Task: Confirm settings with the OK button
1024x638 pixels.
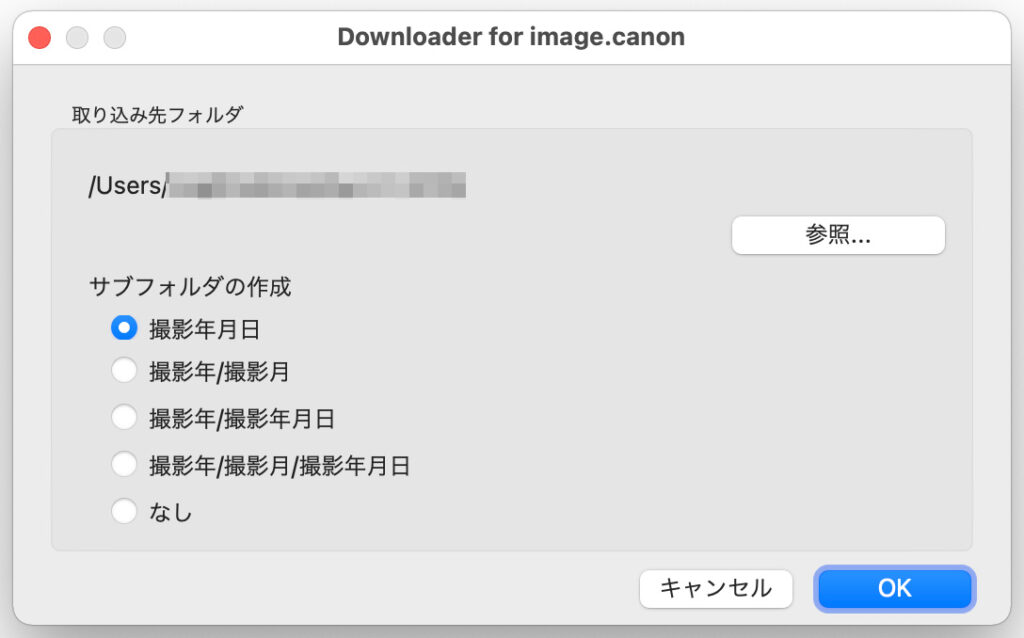Action: point(894,588)
